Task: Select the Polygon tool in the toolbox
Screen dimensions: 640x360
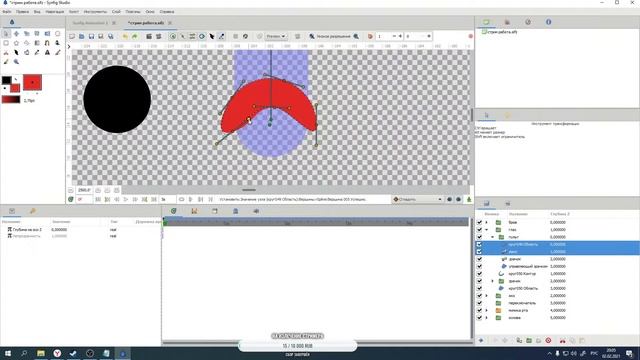Action: click(27, 43)
